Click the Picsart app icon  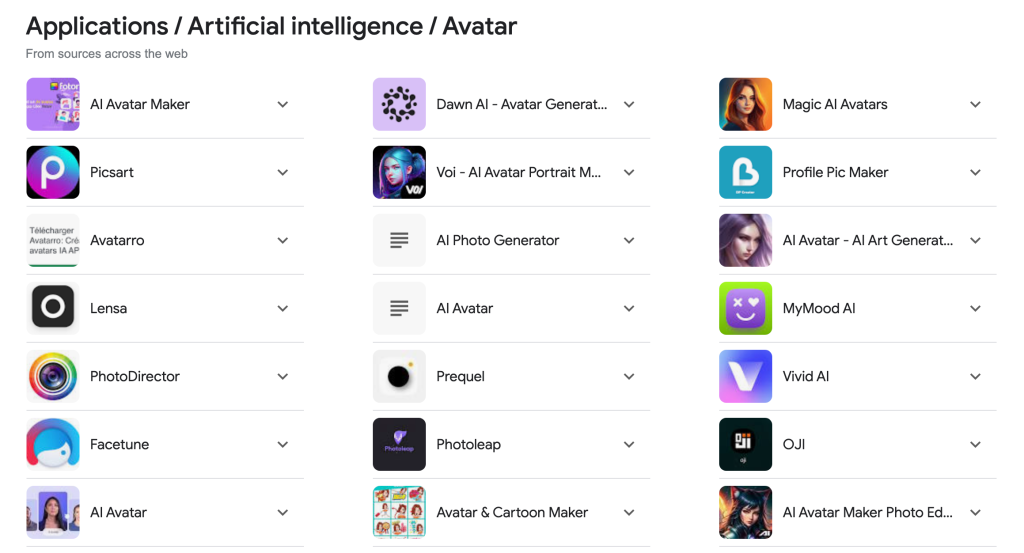[x=53, y=172]
